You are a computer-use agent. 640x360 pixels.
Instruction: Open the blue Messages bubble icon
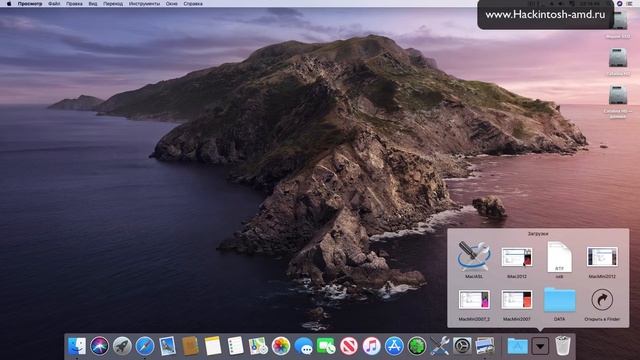[x=303, y=346]
